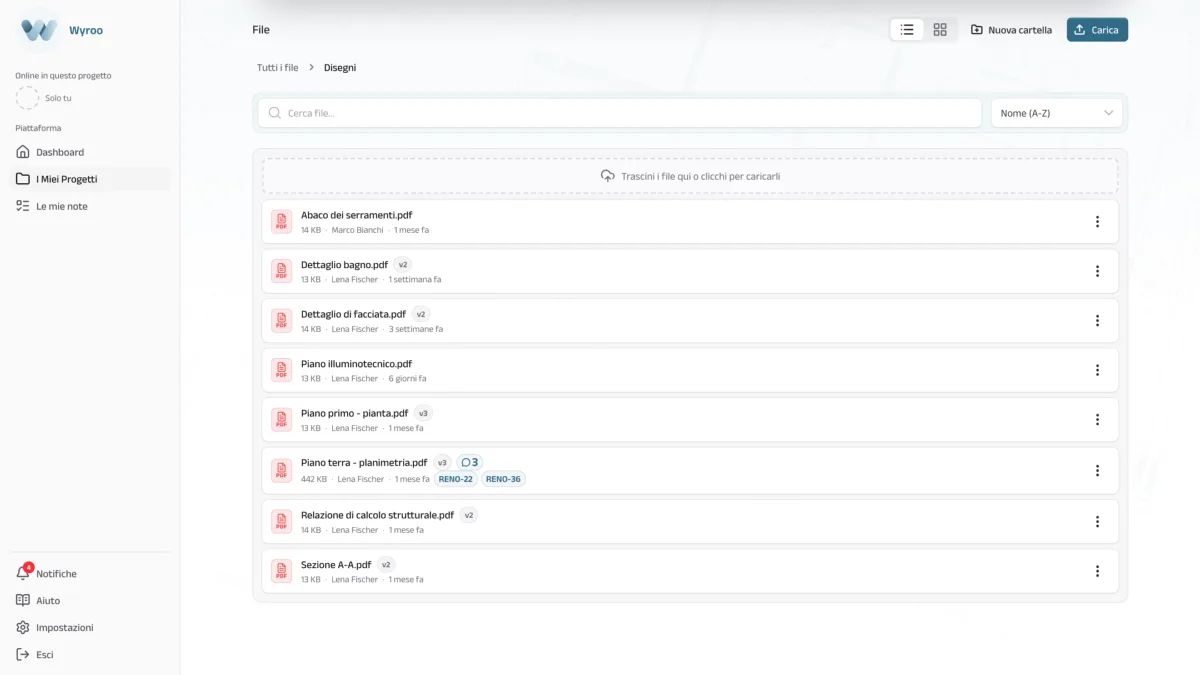The height and width of the screenshot is (675, 1200).
Task: Open version v3 badge on Piano primo - pianta.pdf
Action: point(423,413)
